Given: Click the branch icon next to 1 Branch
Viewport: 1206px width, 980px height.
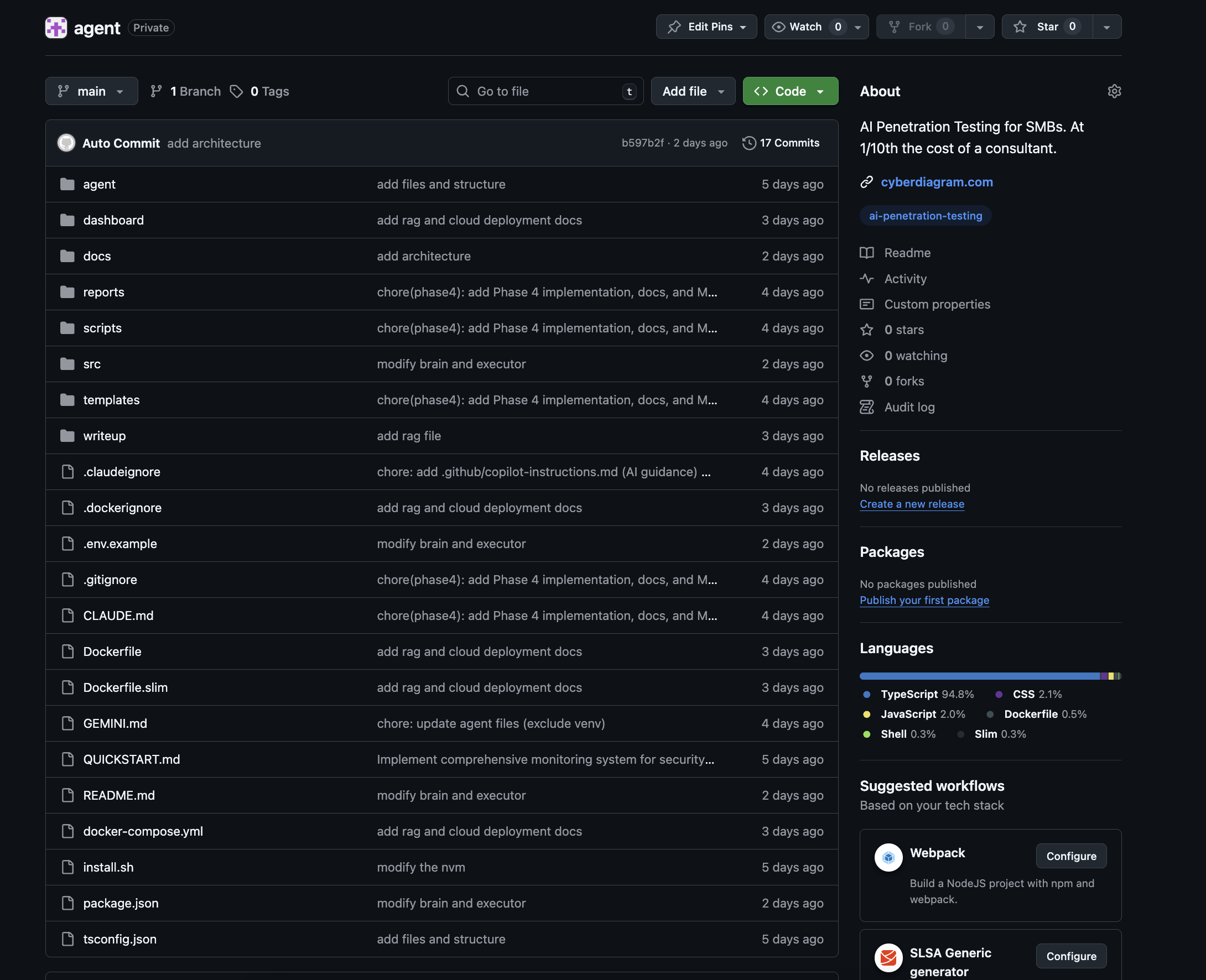Looking at the screenshot, I should (x=157, y=91).
